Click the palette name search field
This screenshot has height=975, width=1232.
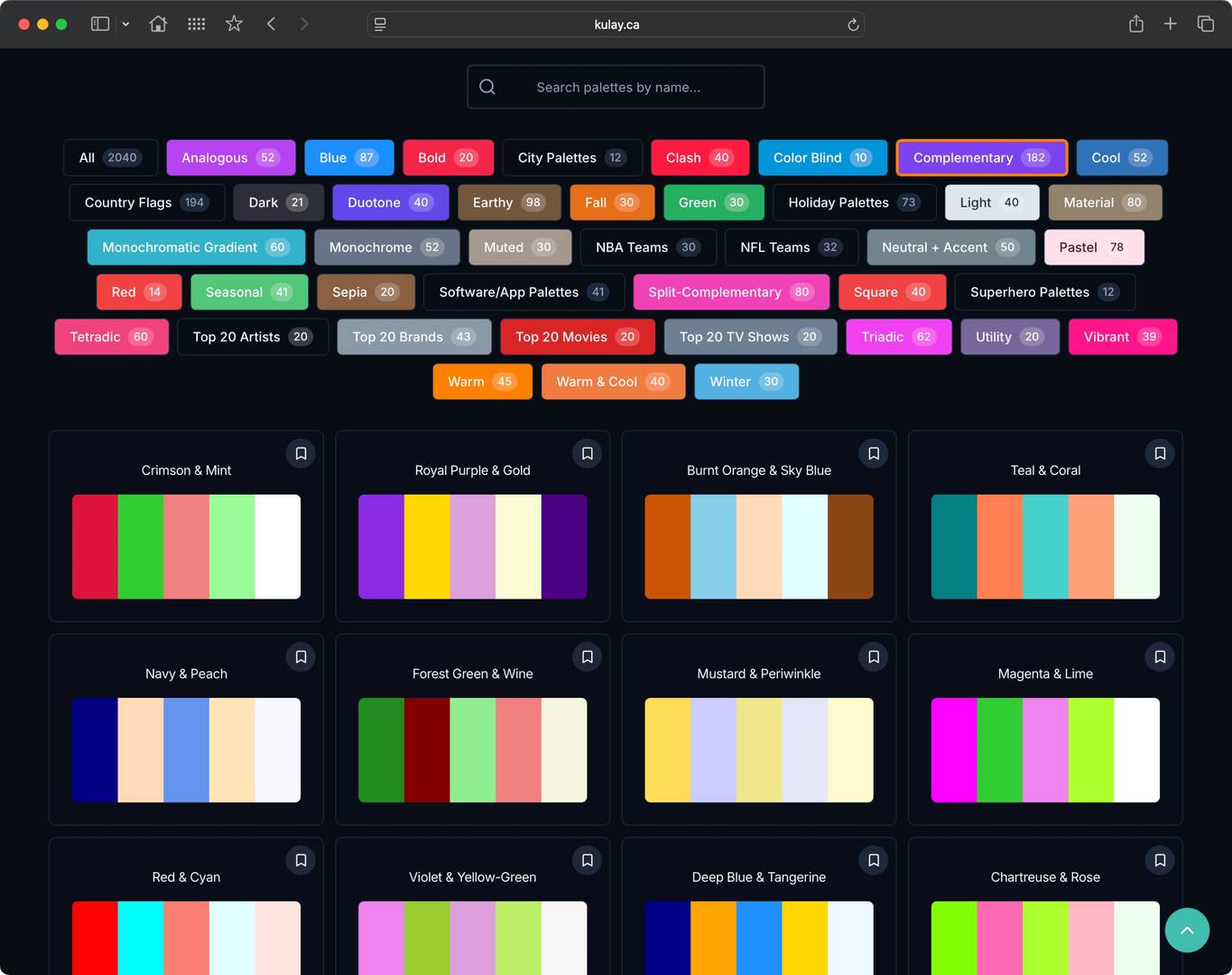[618, 88]
